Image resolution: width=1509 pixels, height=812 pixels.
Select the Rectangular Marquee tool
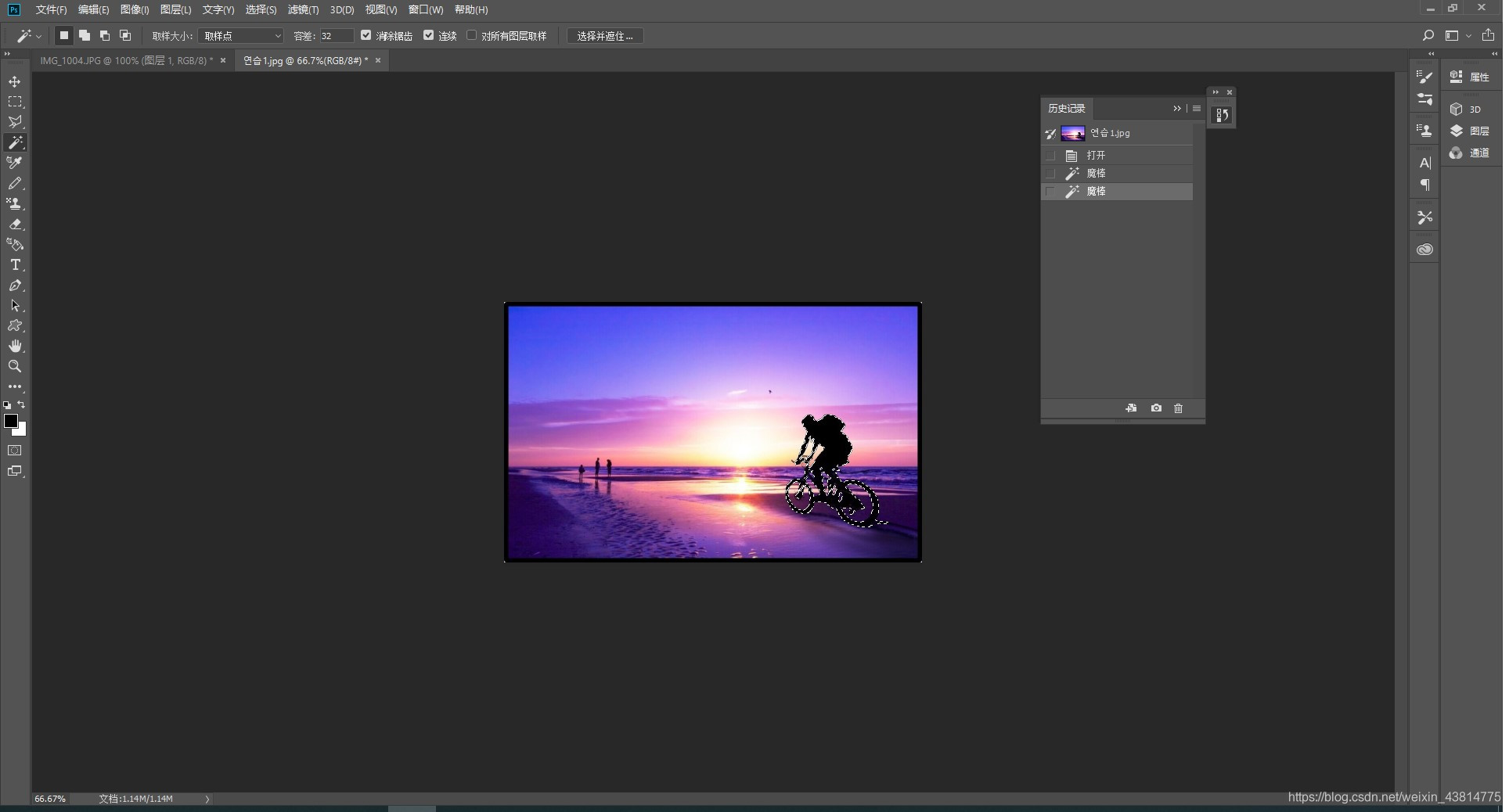pyautogui.click(x=15, y=102)
